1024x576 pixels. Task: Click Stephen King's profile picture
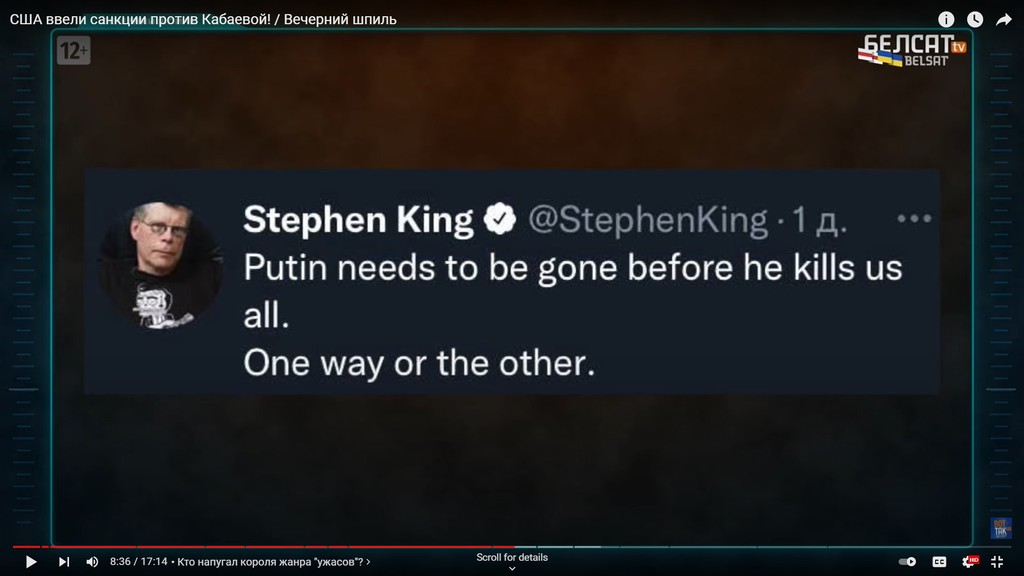[161, 265]
